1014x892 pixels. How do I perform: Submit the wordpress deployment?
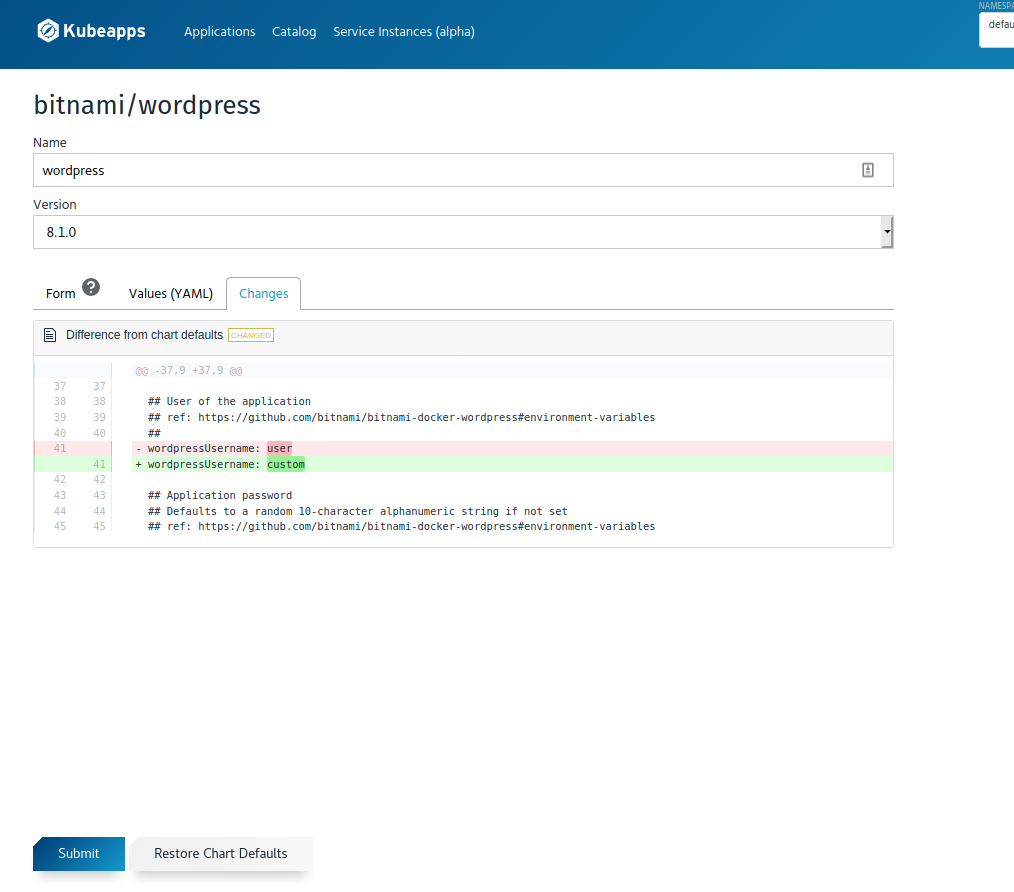click(79, 854)
